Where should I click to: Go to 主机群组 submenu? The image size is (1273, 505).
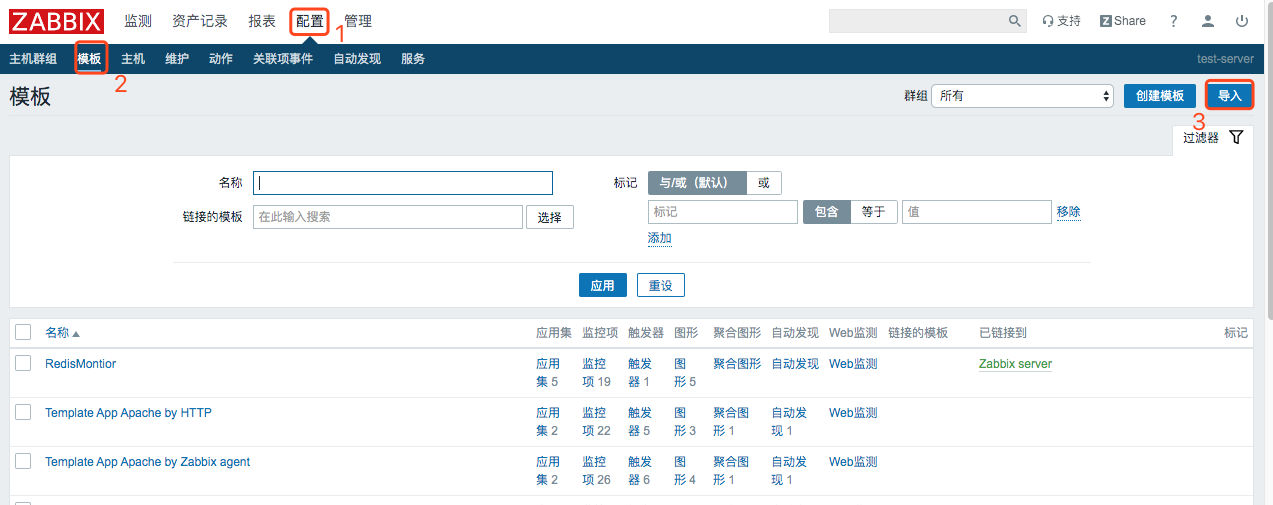click(33, 59)
